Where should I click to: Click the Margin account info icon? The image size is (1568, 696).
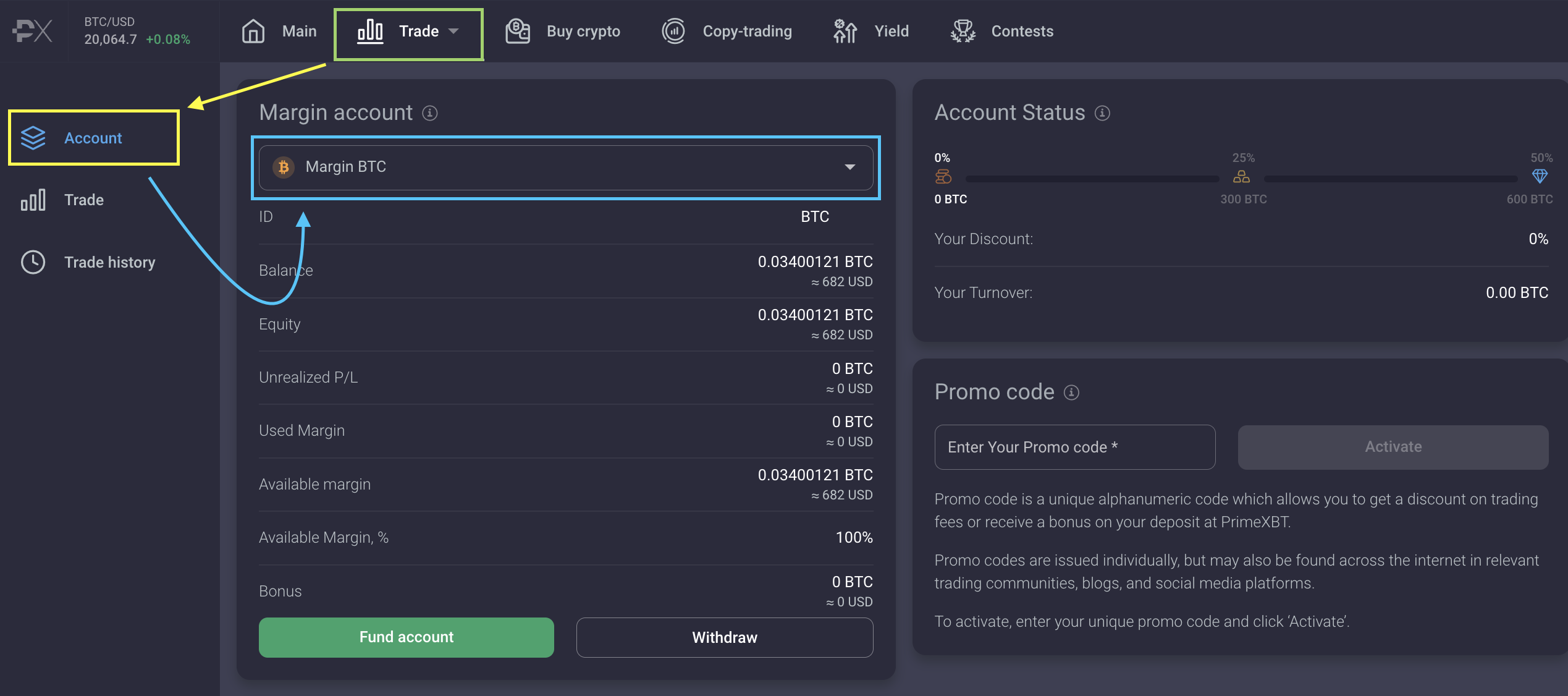pyautogui.click(x=430, y=113)
